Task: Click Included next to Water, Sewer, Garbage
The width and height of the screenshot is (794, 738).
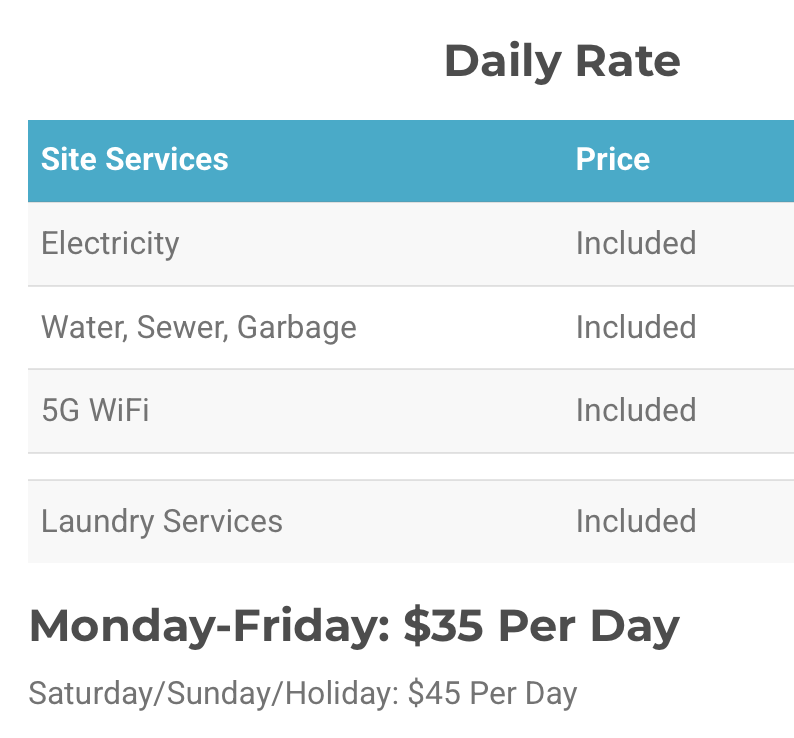Action: click(635, 327)
